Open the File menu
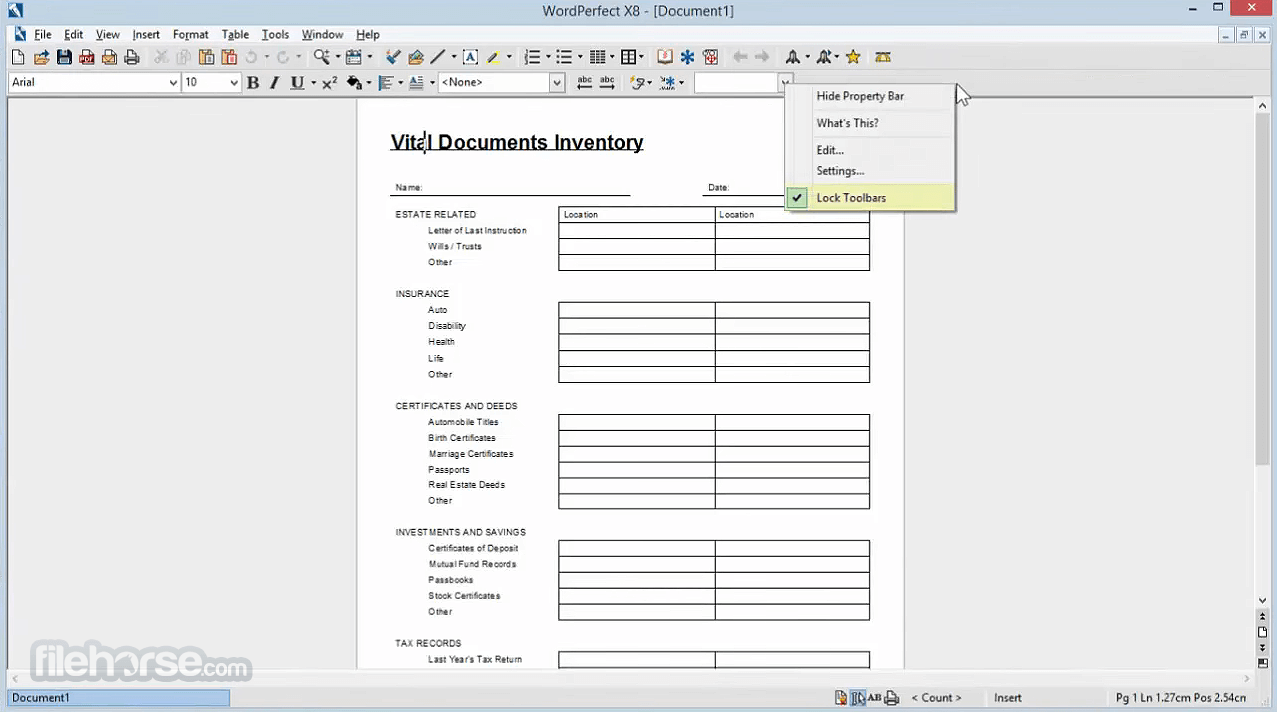Screen dimensions: 1277x712 (x=43, y=34)
